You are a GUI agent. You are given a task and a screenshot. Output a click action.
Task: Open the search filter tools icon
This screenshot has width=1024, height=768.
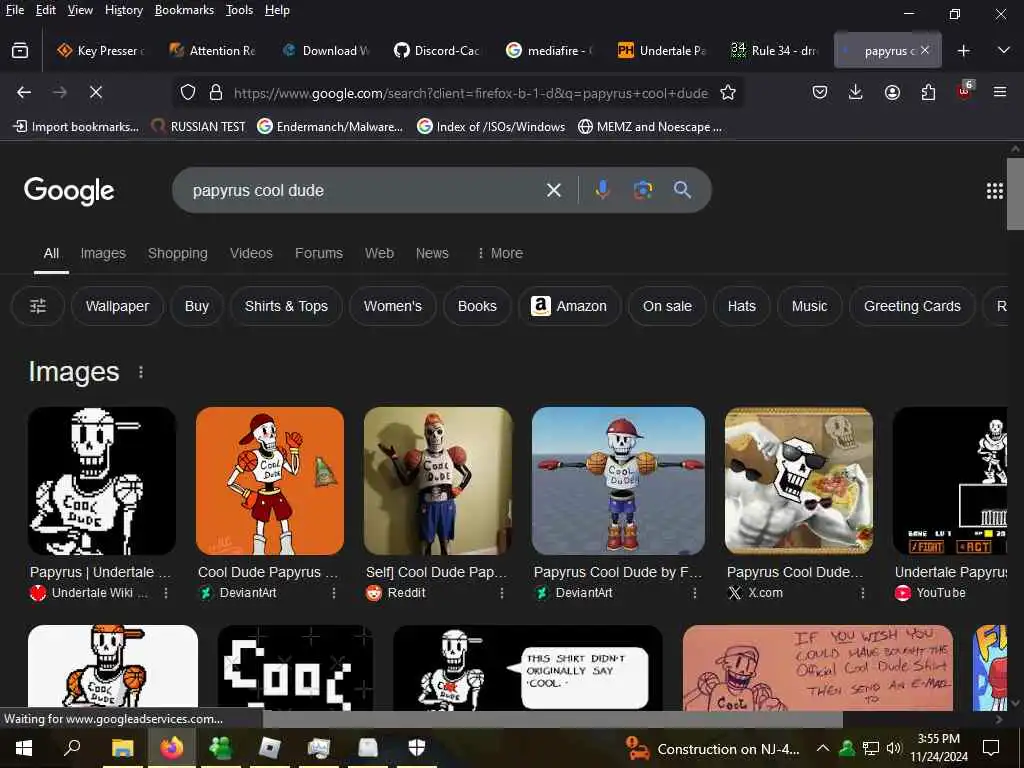[38, 306]
